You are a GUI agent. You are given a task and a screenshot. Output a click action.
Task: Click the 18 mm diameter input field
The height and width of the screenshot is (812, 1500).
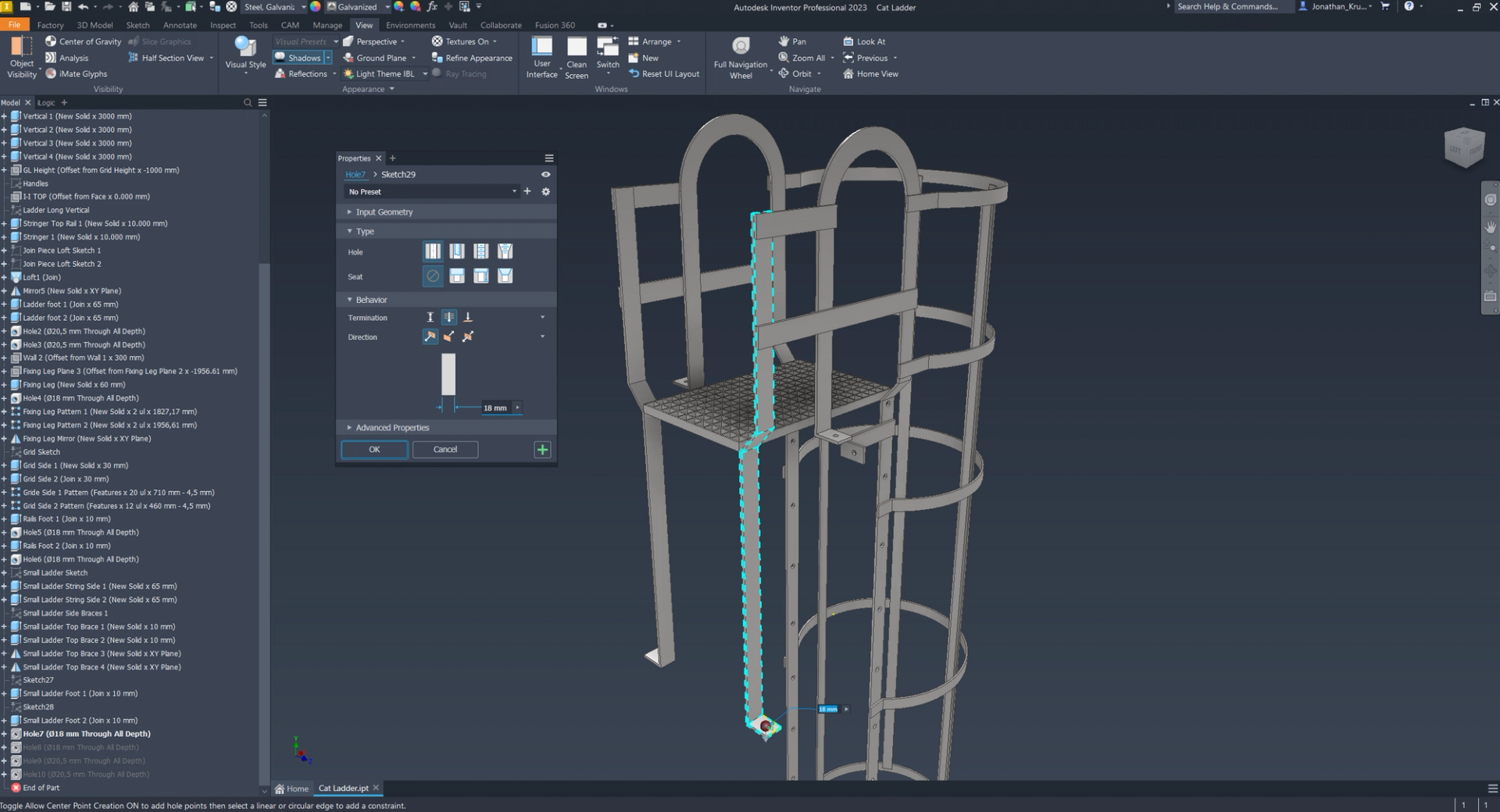pyautogui.click(x=495, y=408)
